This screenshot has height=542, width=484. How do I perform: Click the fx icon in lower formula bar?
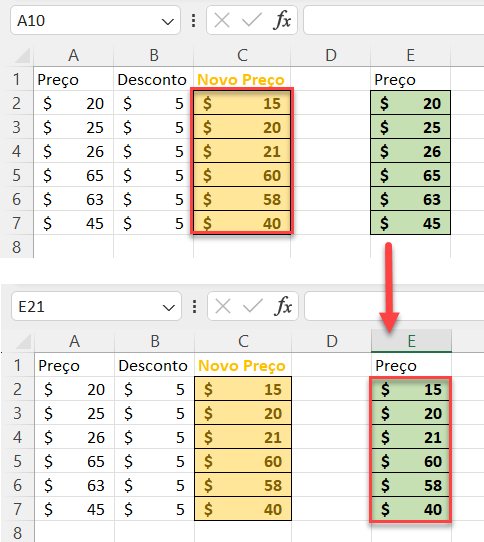[x=283, y=306]
